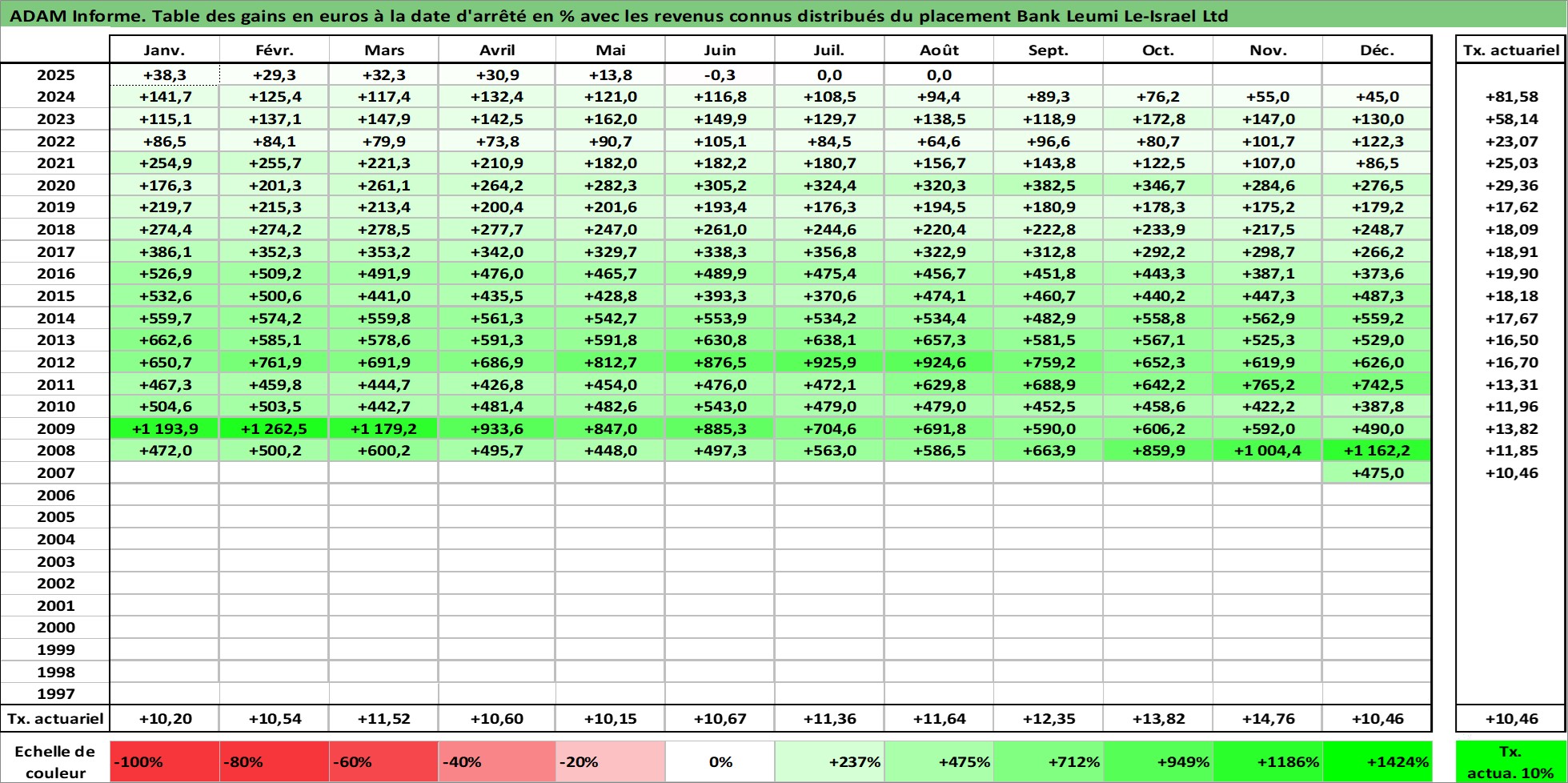Click the cell +475,0 in 2007
The height and width of the screenshot is (783, 1568).
[x=1377, y=472]
